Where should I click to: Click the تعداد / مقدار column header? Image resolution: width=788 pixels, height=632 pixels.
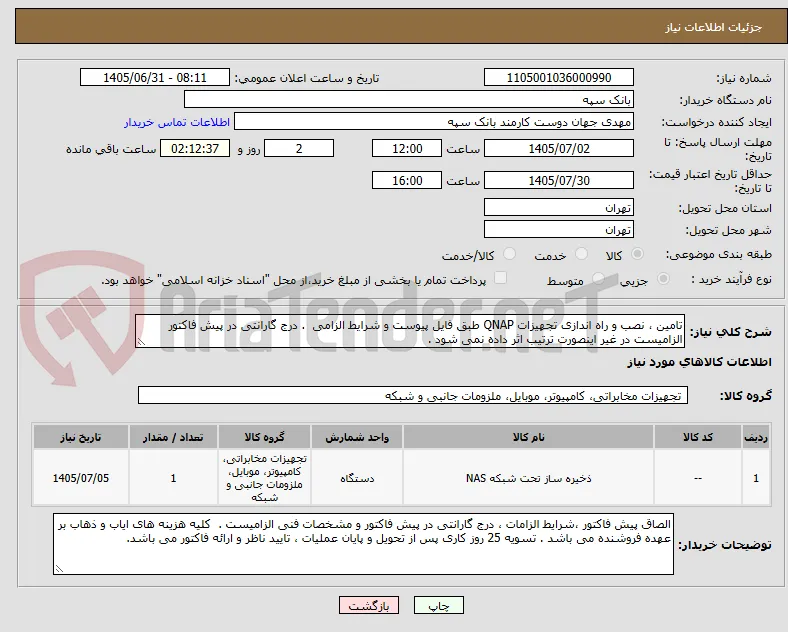pos(173,437)
